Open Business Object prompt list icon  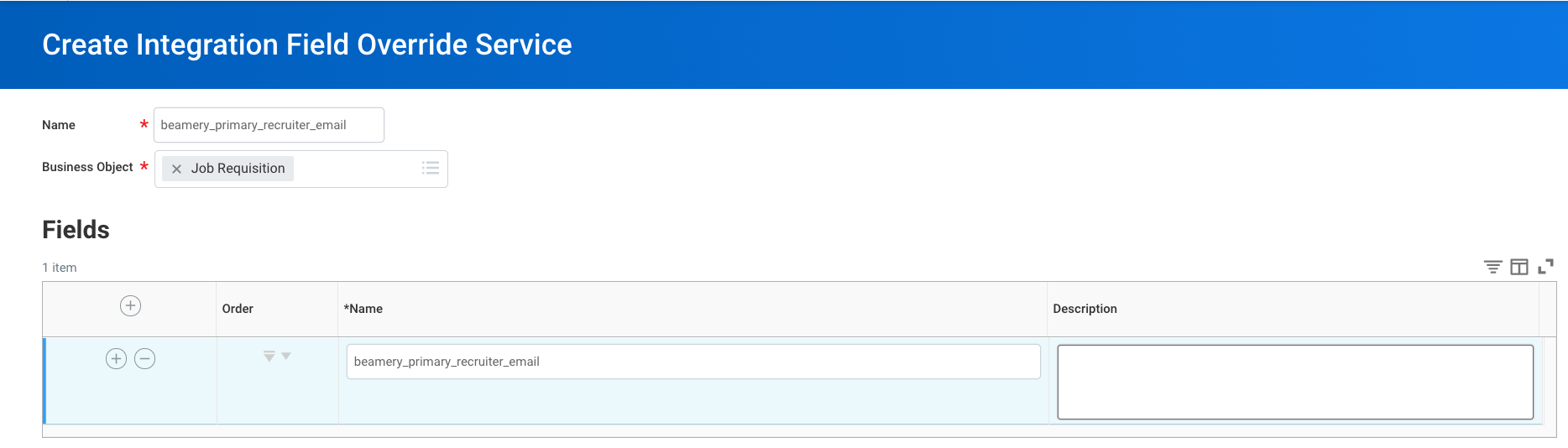click(431, 168)
